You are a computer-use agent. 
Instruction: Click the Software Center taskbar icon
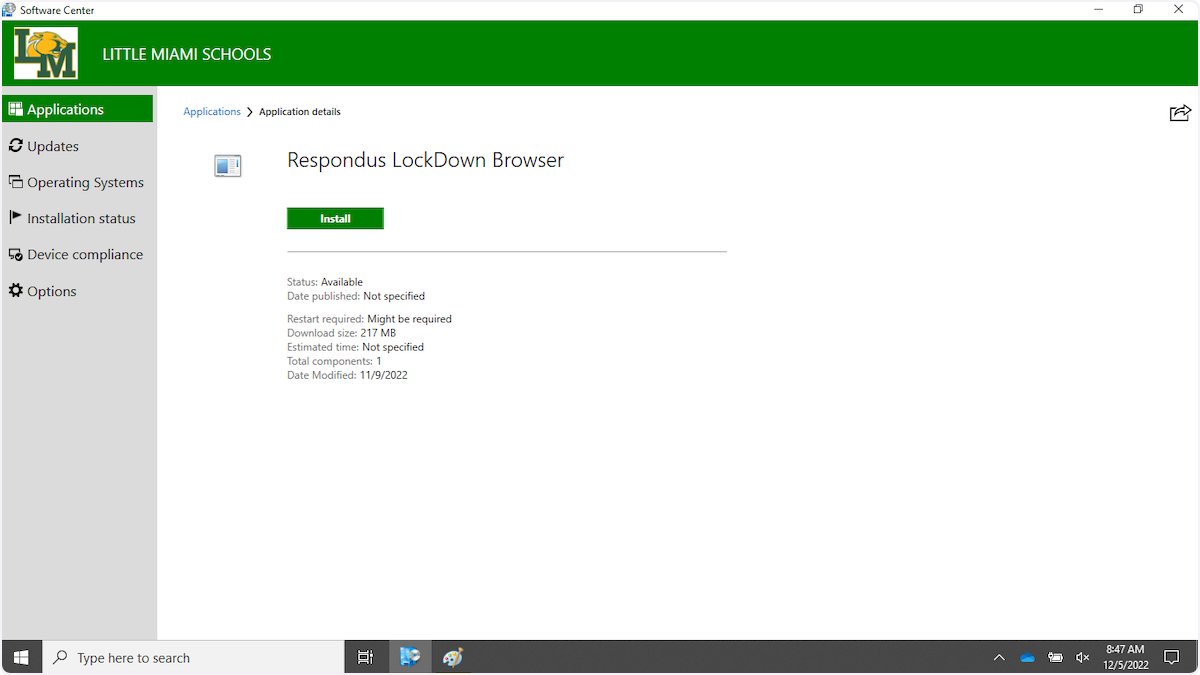tap(409, 657)
